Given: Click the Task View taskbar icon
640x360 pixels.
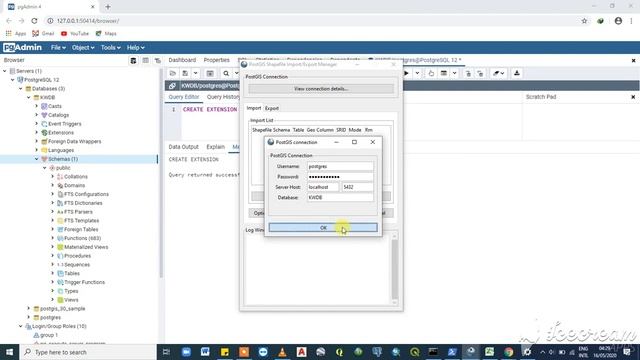Looking at the screenshot, I should click(167, 352).
